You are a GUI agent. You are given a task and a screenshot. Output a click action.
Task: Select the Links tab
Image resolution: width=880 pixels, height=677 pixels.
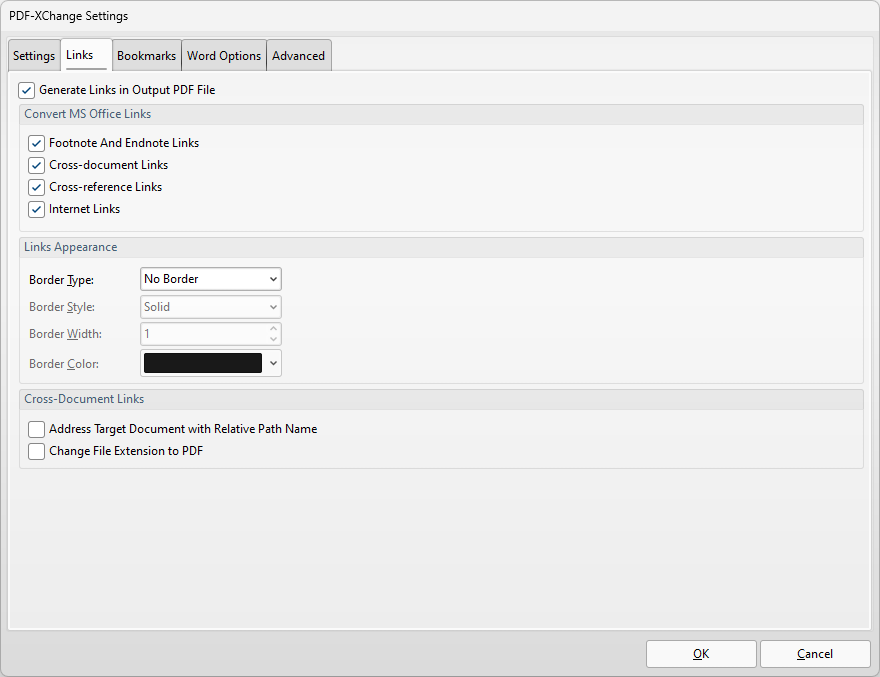[86, 55]
